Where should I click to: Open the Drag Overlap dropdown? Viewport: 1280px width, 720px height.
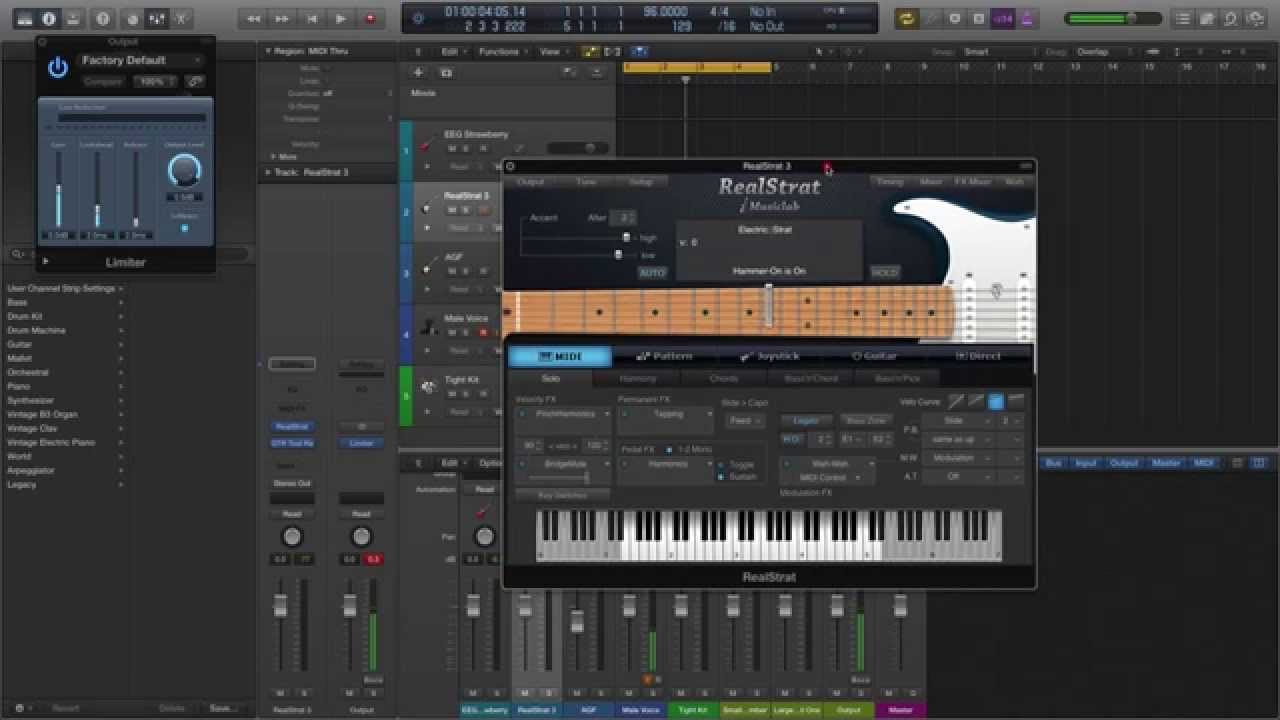pos(1105,51)
